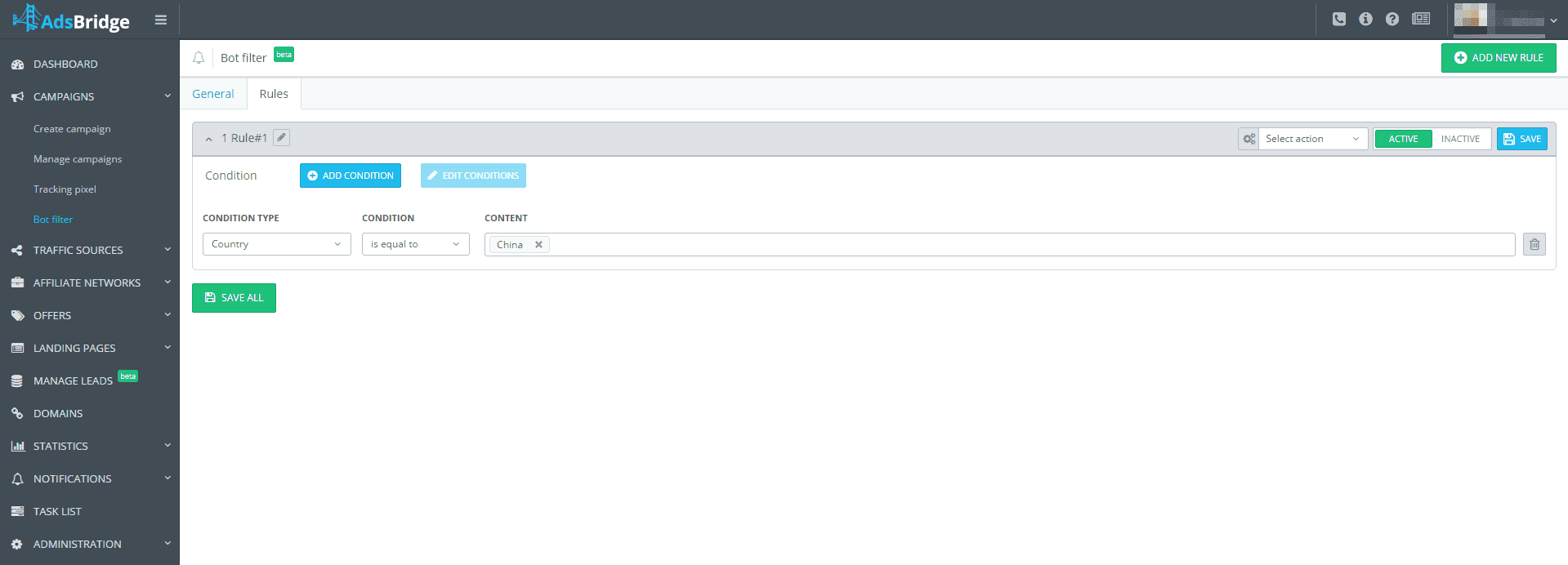Collapse the Campaigns menu
The height and width of the screenshot is (565, 1568).
pyautogui.click(x=168, y=96)
